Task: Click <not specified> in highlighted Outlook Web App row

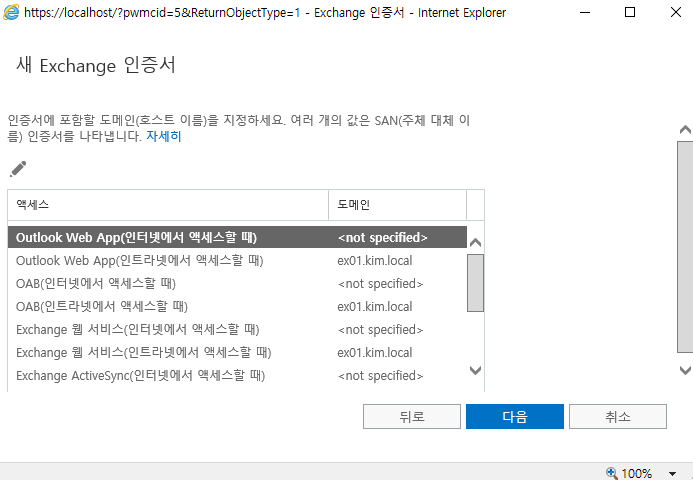Action: tap(383, 237)
